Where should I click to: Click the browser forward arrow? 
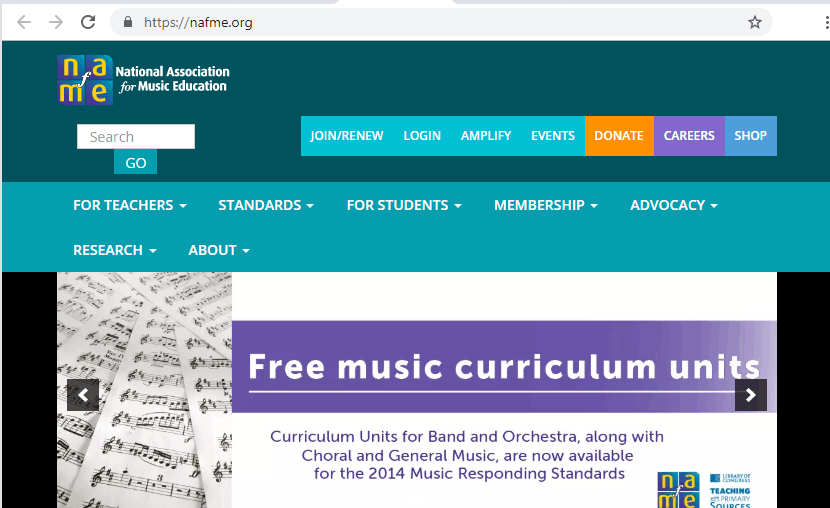(56, 22)
